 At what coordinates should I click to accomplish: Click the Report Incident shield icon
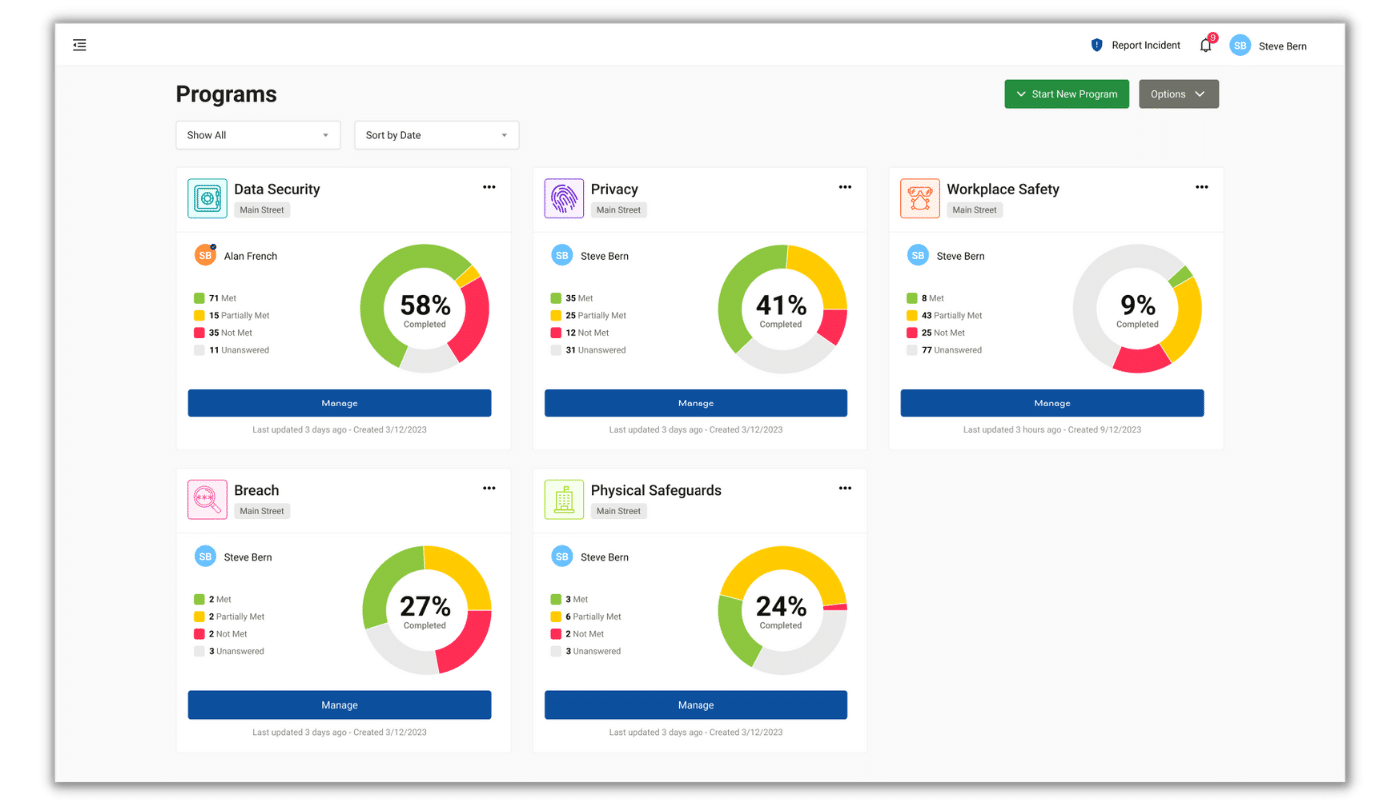pyautogui.click(x=1095, y=45)
